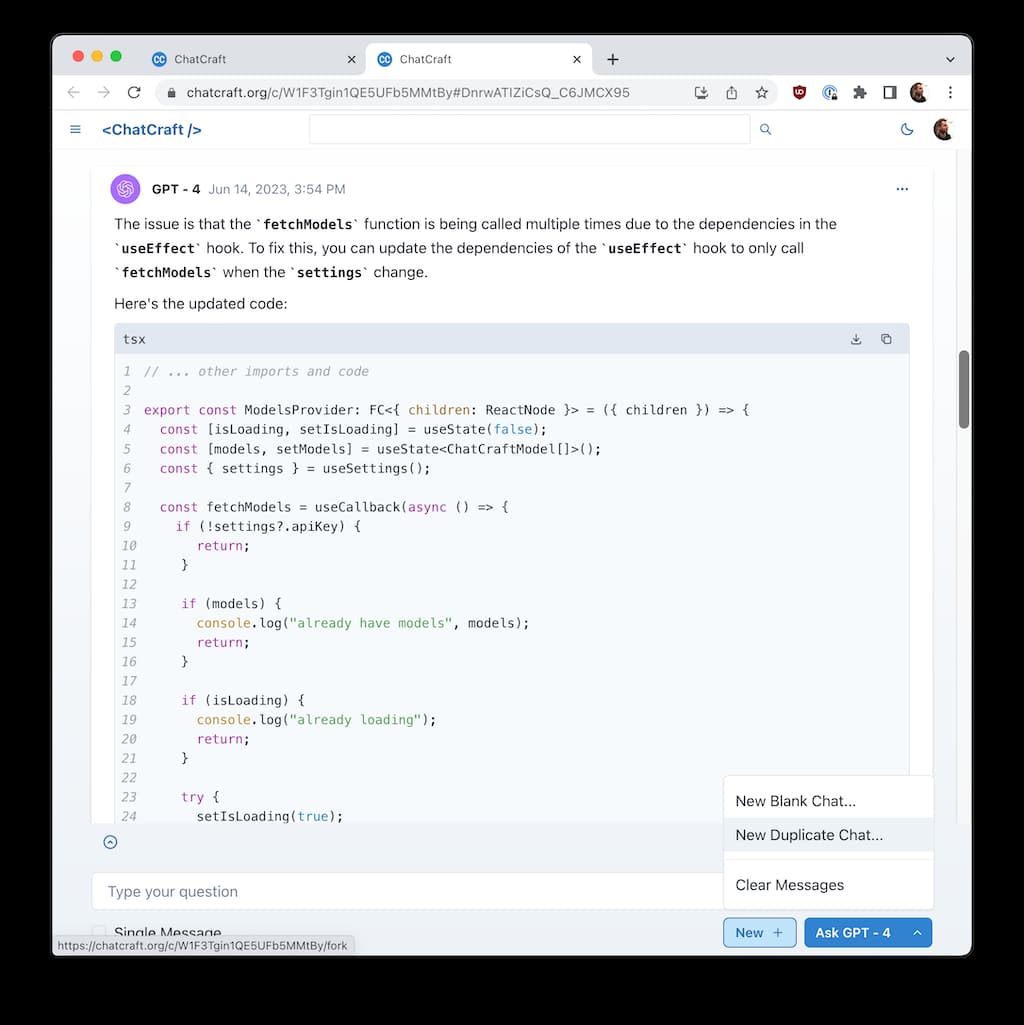
Task: Toggle the browser side panel
Action: coord(889,92)
